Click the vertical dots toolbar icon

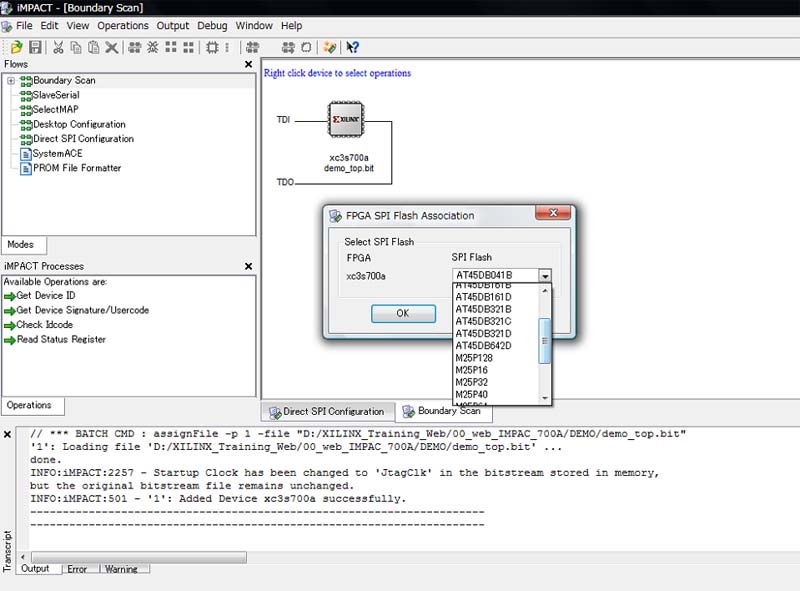(227, 47)
